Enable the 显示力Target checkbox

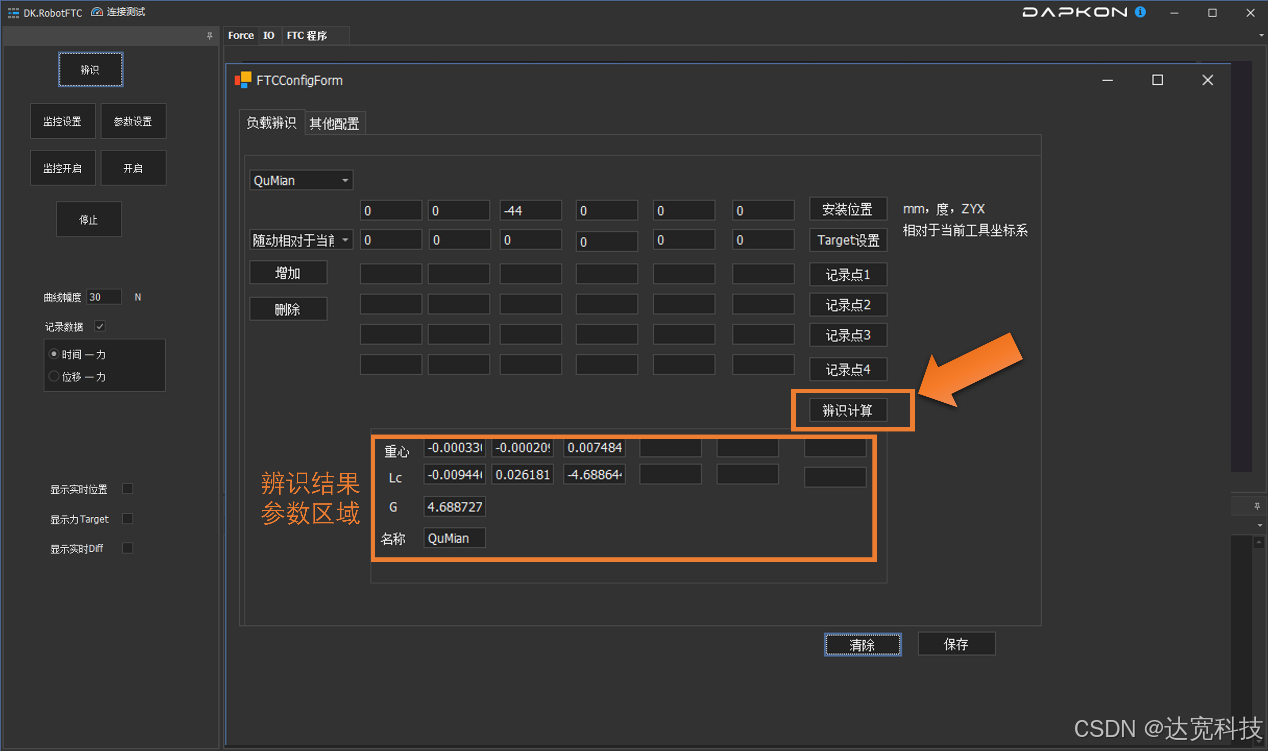coord(127,519)
